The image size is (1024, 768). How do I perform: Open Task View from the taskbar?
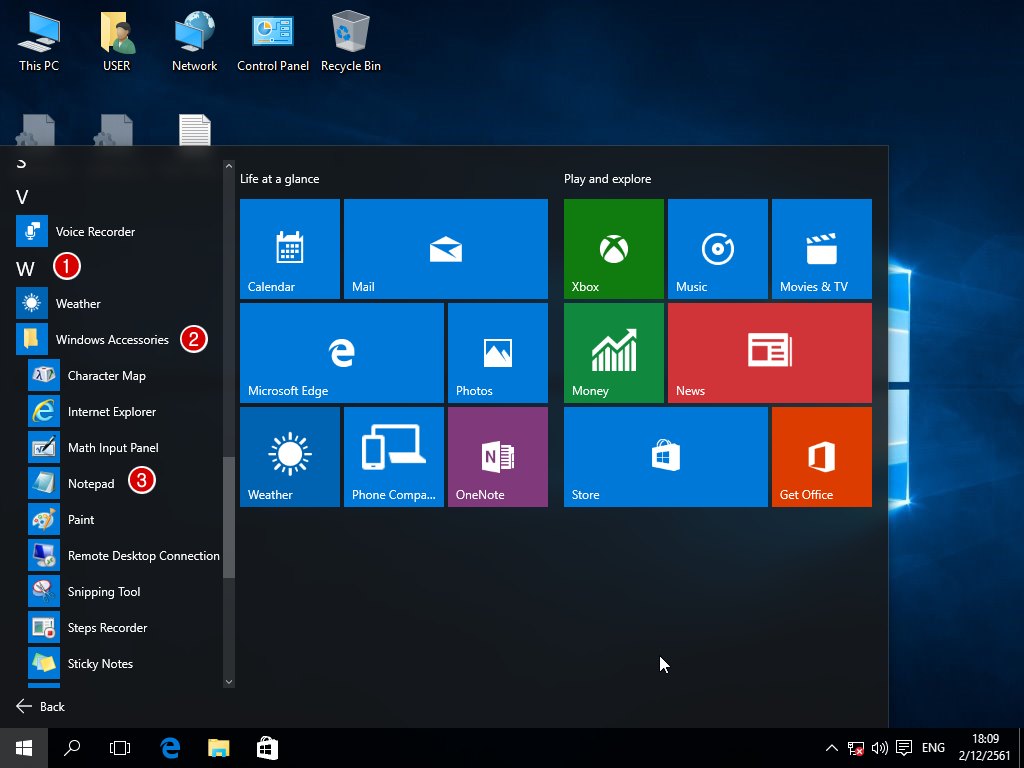120,748
